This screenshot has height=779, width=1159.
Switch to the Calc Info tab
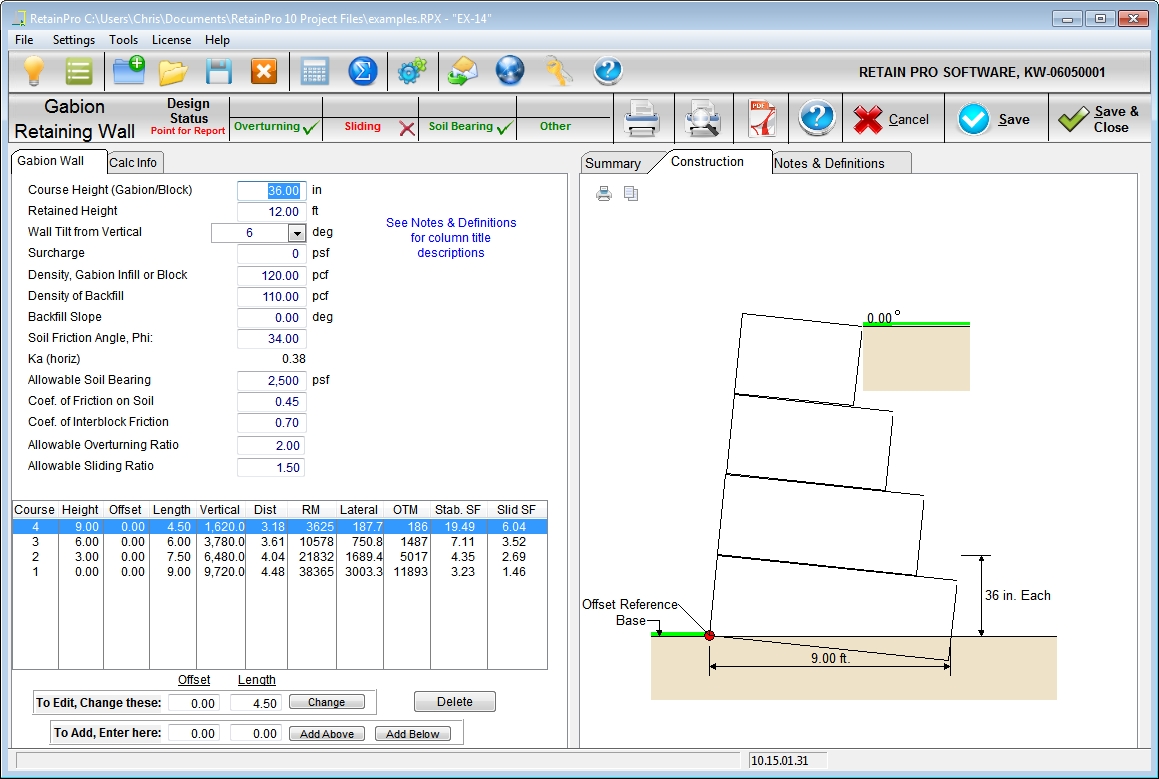click(x=133, y=163)
